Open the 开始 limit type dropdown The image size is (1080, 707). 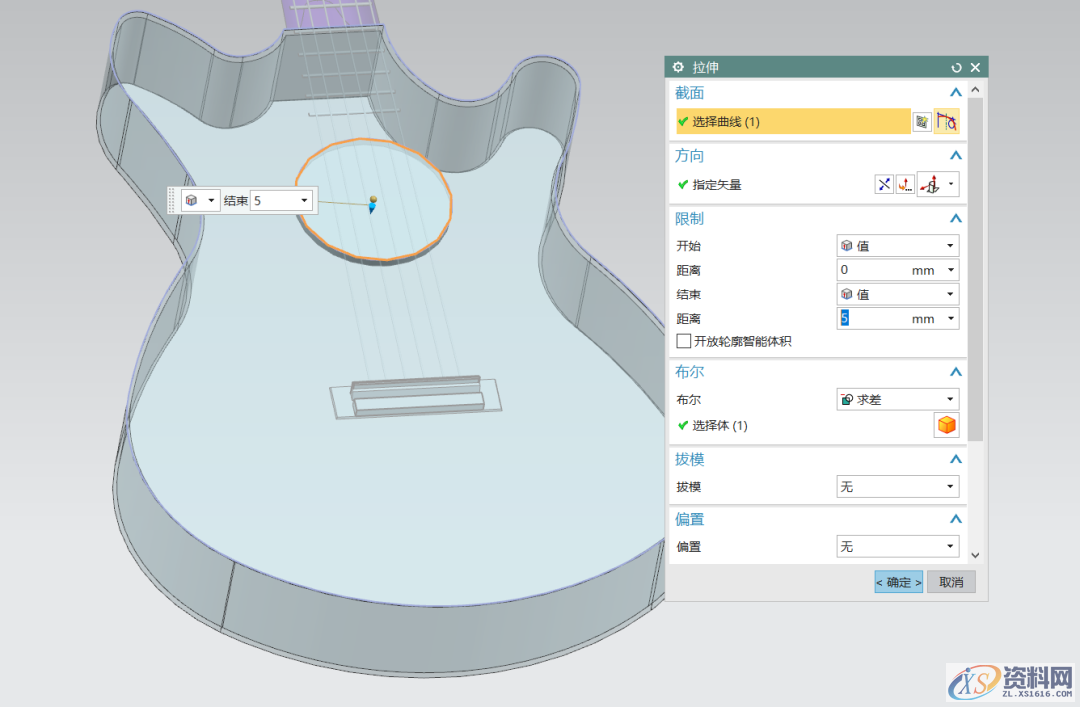click(x=897, y=246)
